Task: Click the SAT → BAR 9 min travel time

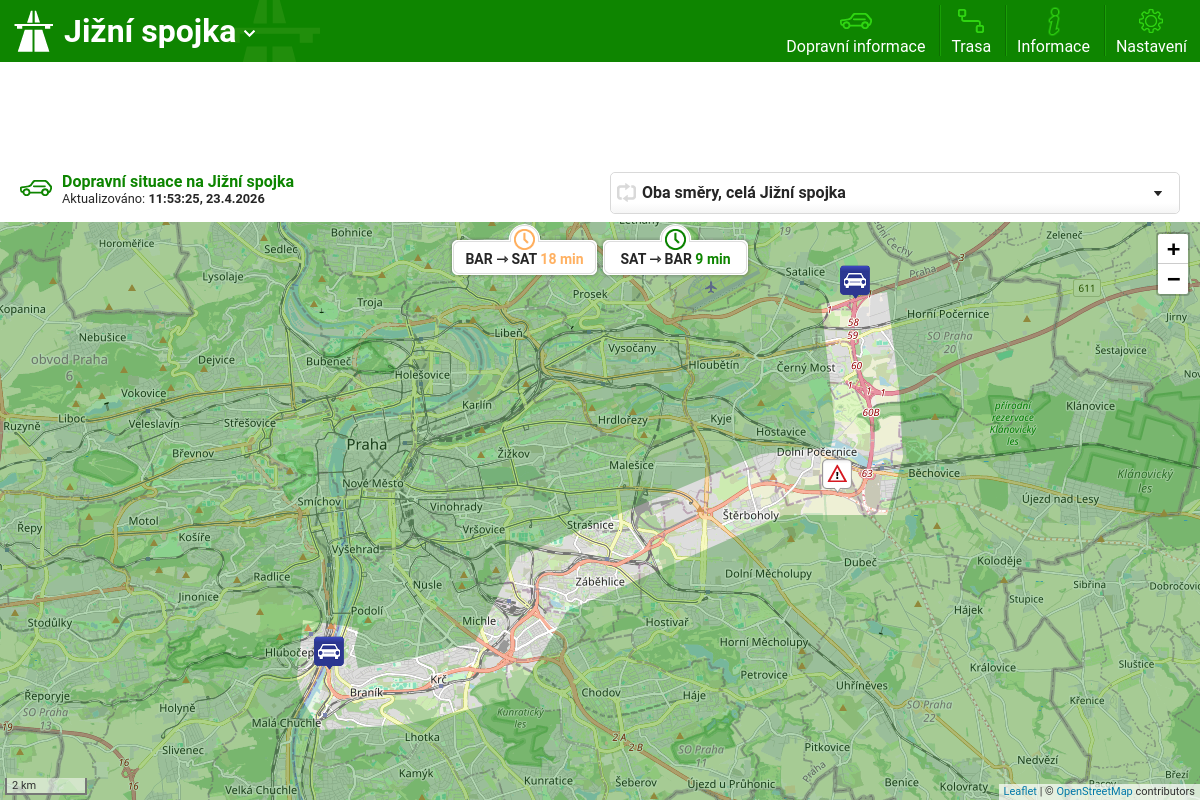Action: [x=675, y=259]
